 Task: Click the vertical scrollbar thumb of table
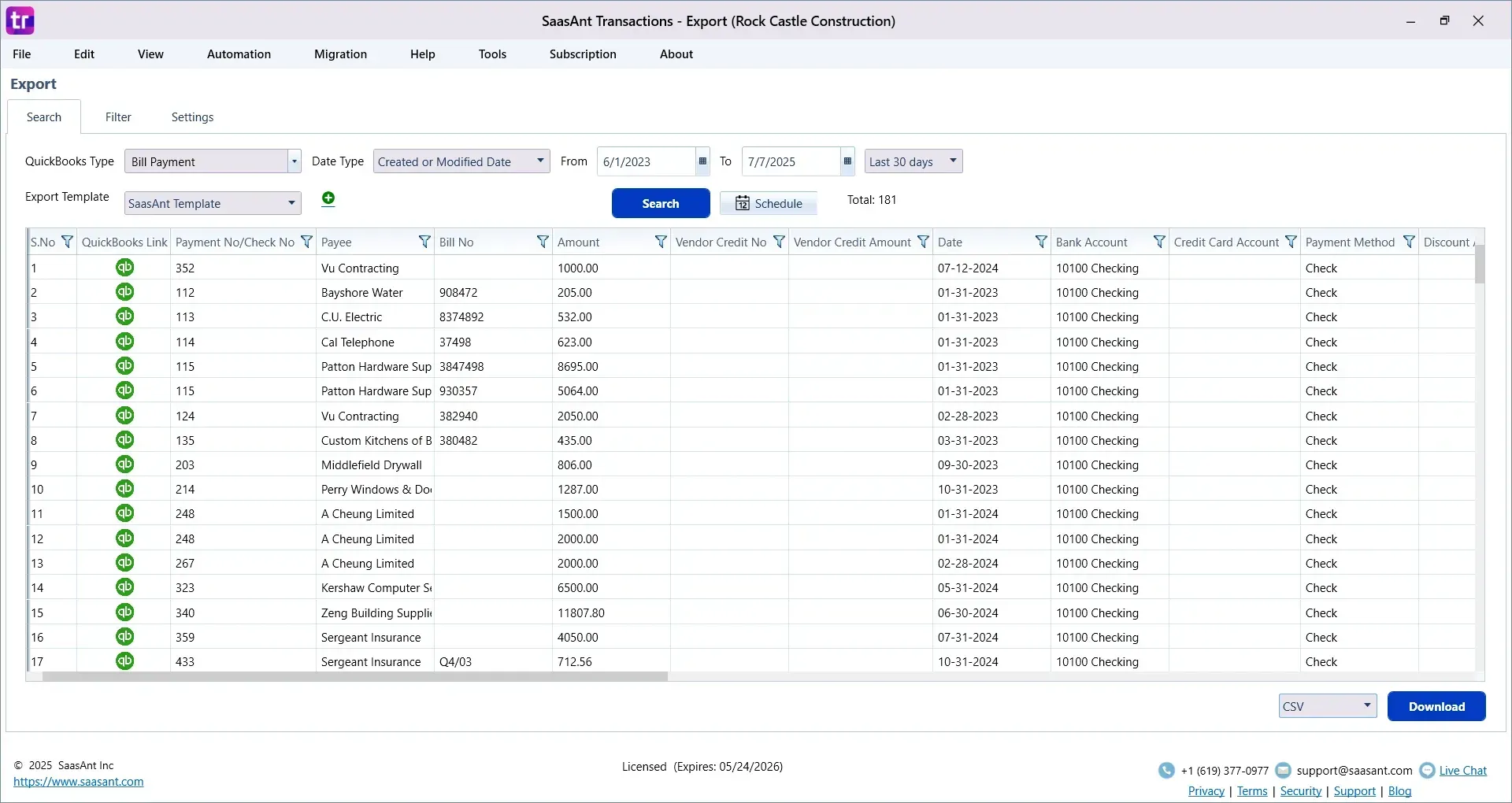click(1480, 264)
